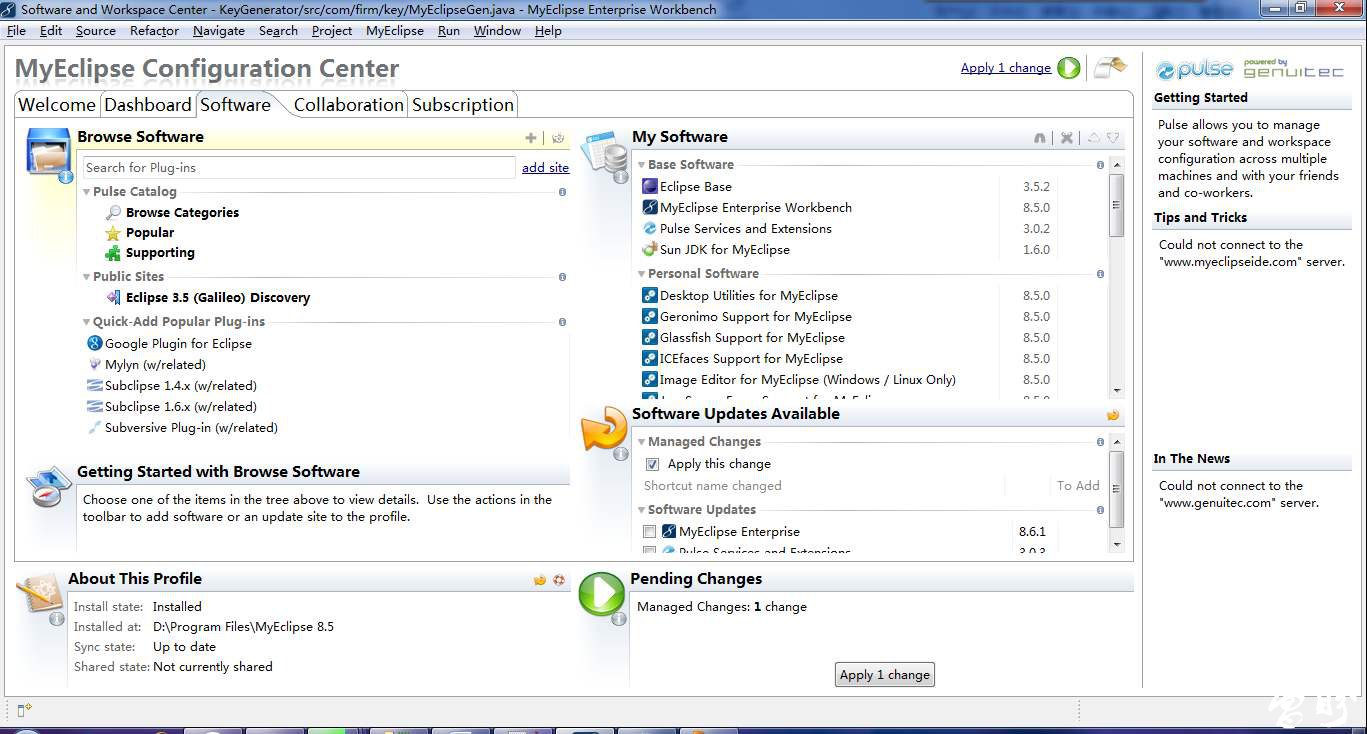Click in the Search for Plug-ins field
This screenshot has width=1367, height=734.
(x=298, y=168)
